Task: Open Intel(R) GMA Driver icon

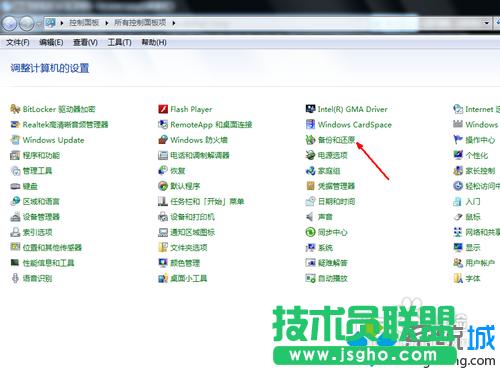Action: 310,109
